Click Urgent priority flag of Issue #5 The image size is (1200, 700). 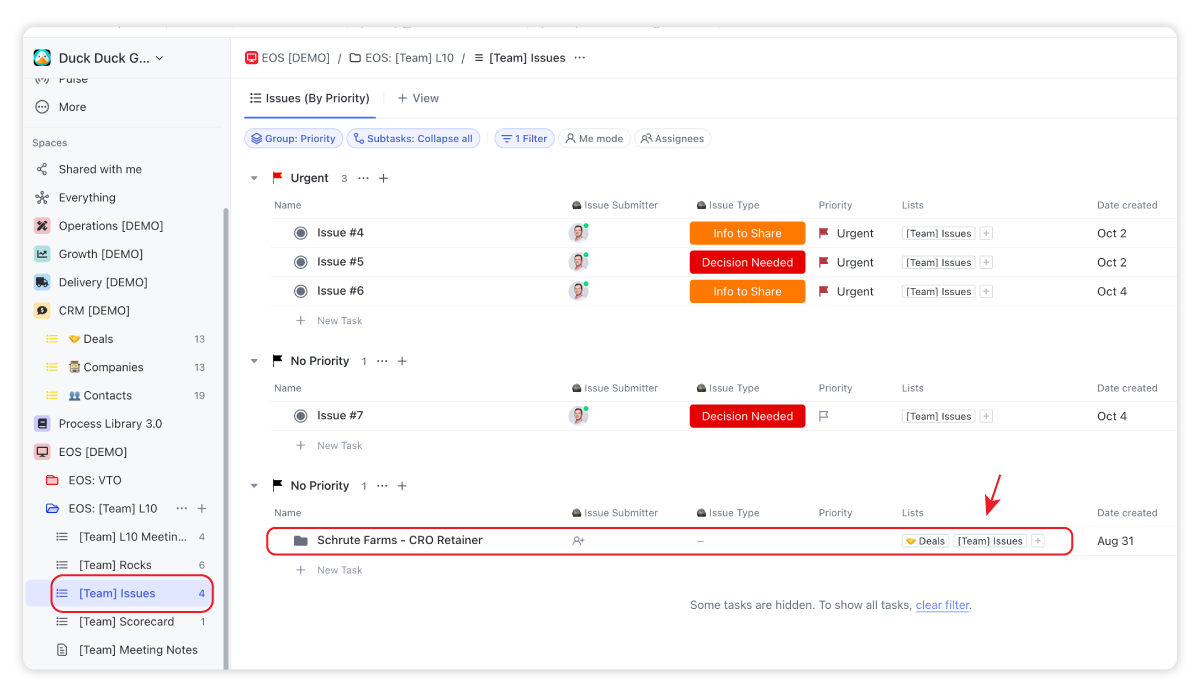pos(824,262)
